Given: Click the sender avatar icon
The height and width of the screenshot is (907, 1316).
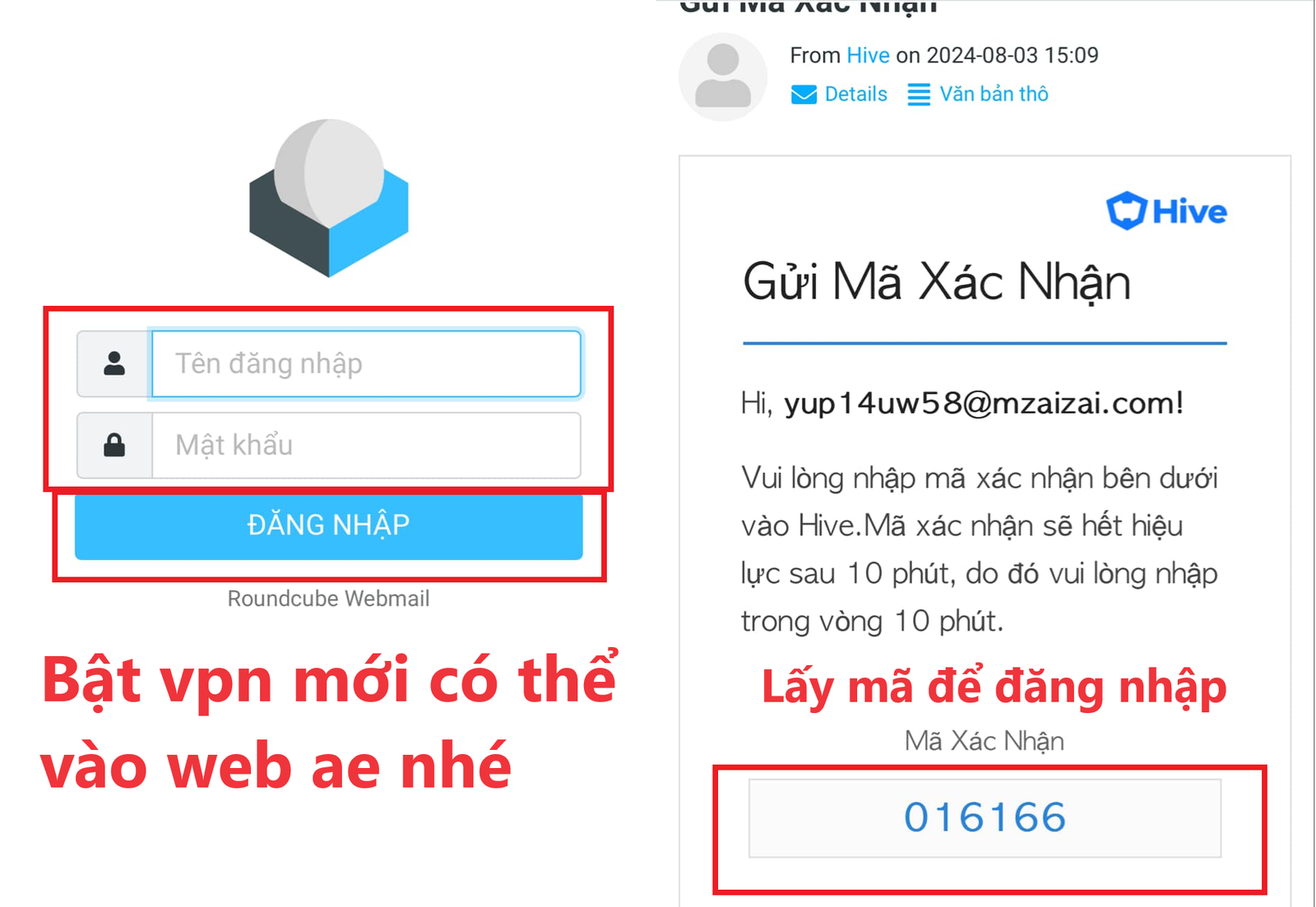Looking at the screenshot, I should (723, 77).
